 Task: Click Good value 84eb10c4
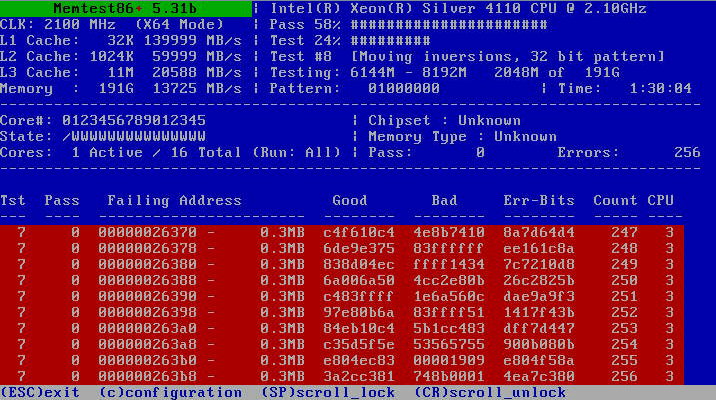[x=359, y=328]
